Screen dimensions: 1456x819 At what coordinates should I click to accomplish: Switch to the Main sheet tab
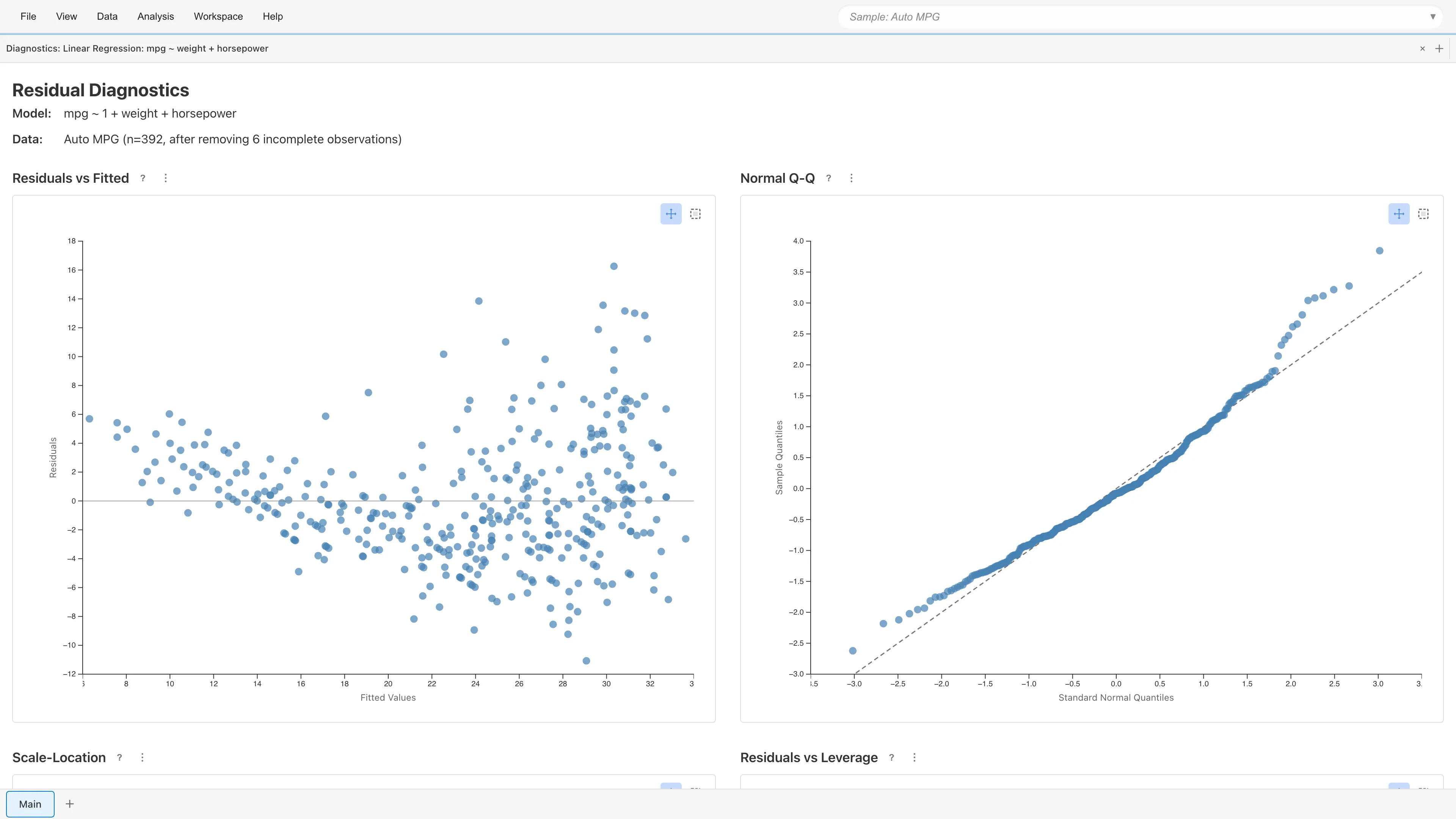pos(30,804)
